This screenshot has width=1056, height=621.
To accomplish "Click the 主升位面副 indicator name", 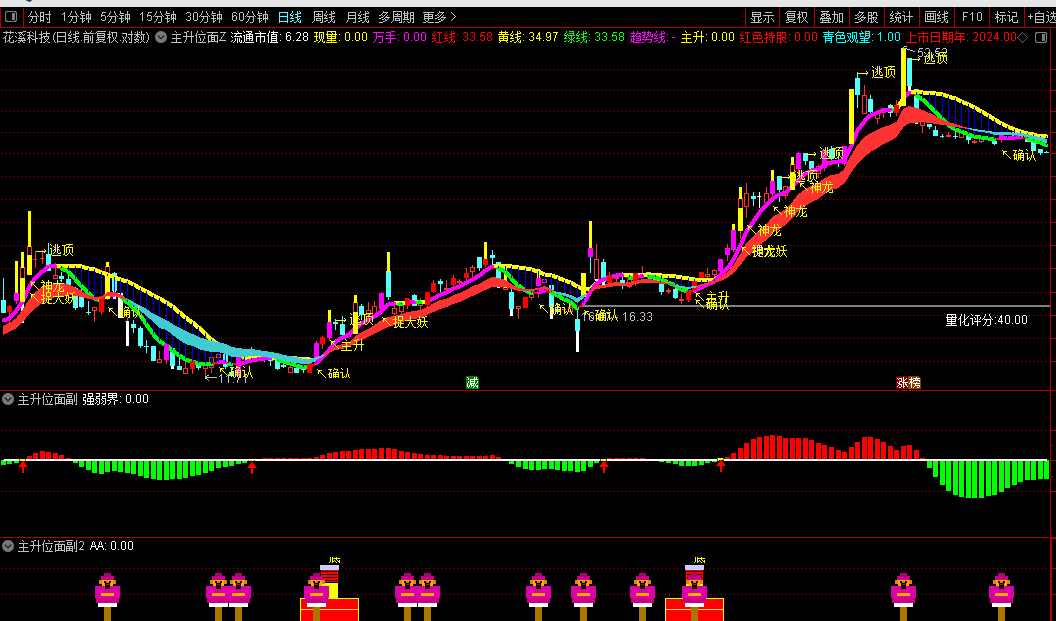I will pos(47,399).
